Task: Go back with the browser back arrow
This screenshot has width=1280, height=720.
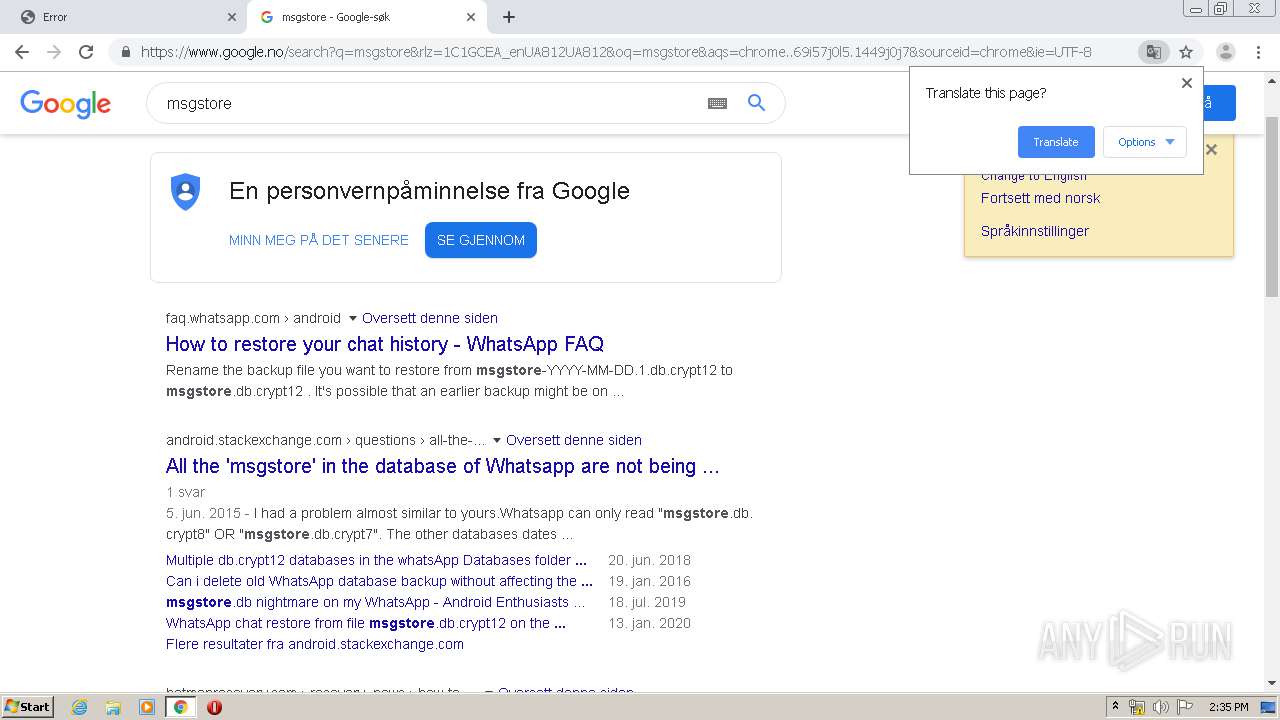Action: [22, 52]
